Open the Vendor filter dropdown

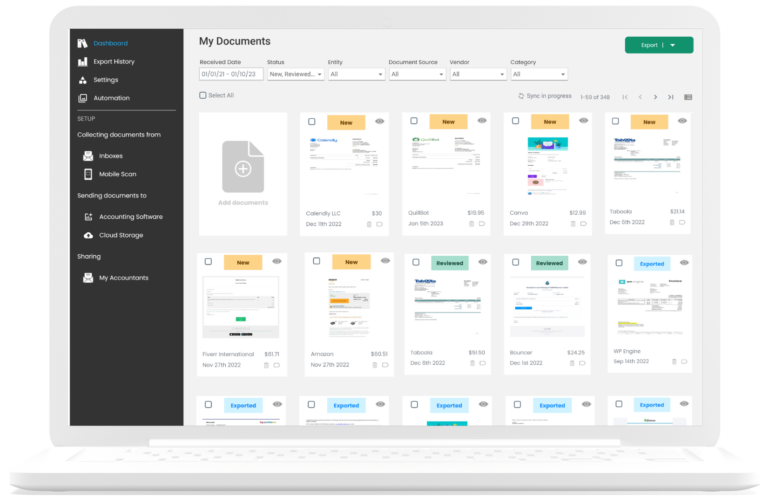coord(476,74)
